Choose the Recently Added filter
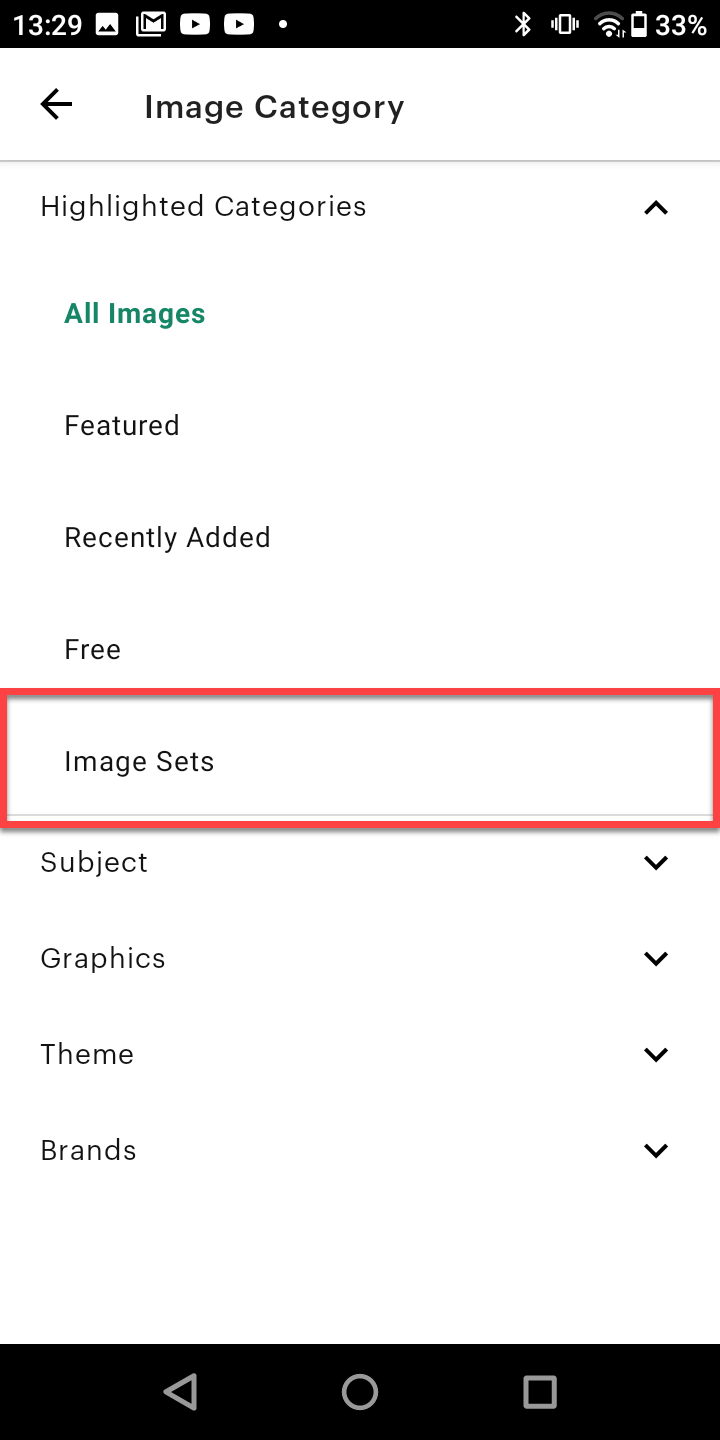The image size is (720, 1440). point(167,536)
